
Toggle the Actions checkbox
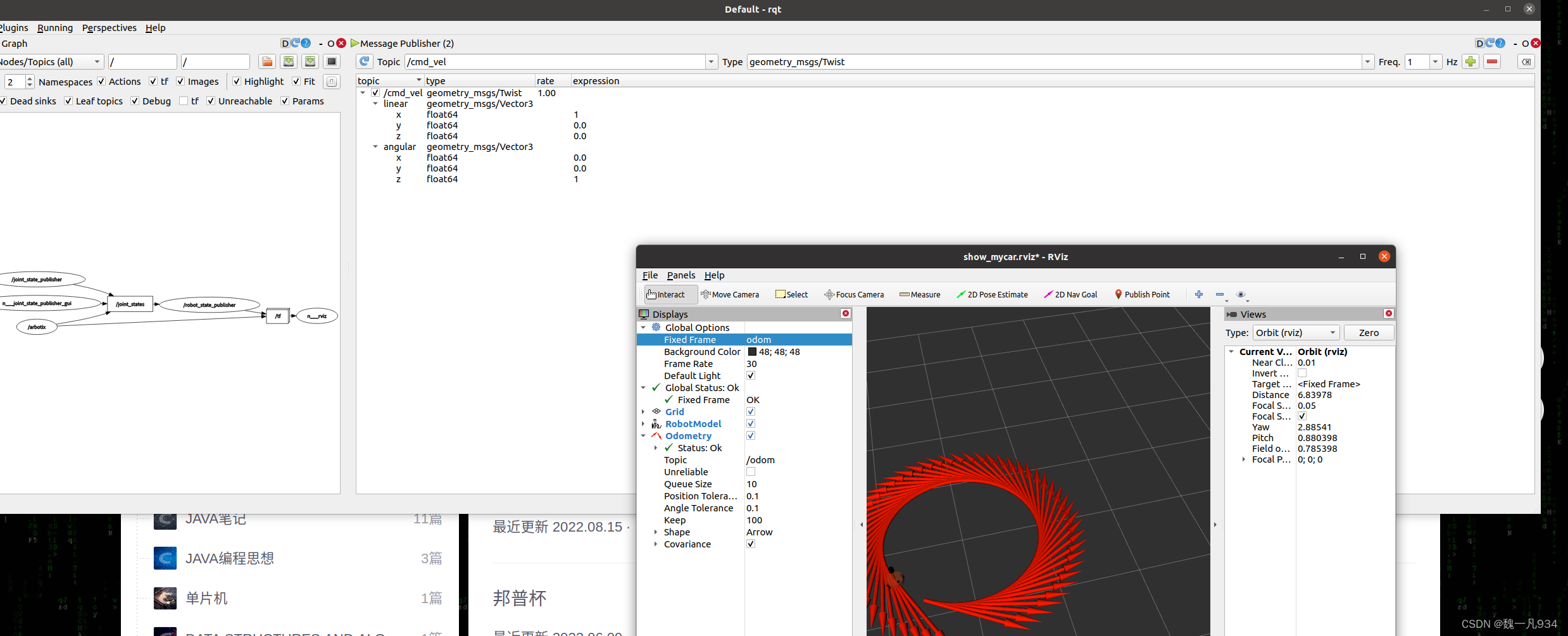[101, 82]
